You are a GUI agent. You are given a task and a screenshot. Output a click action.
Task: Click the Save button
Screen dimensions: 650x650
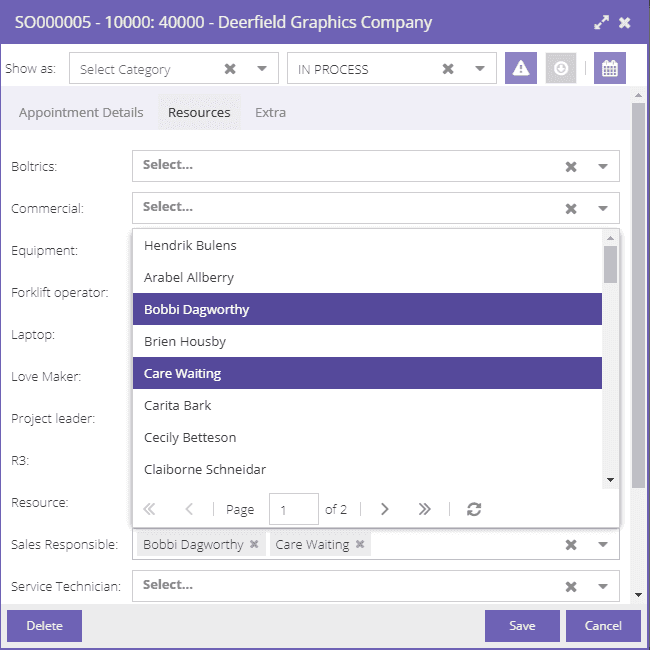[x=522, y=626]
